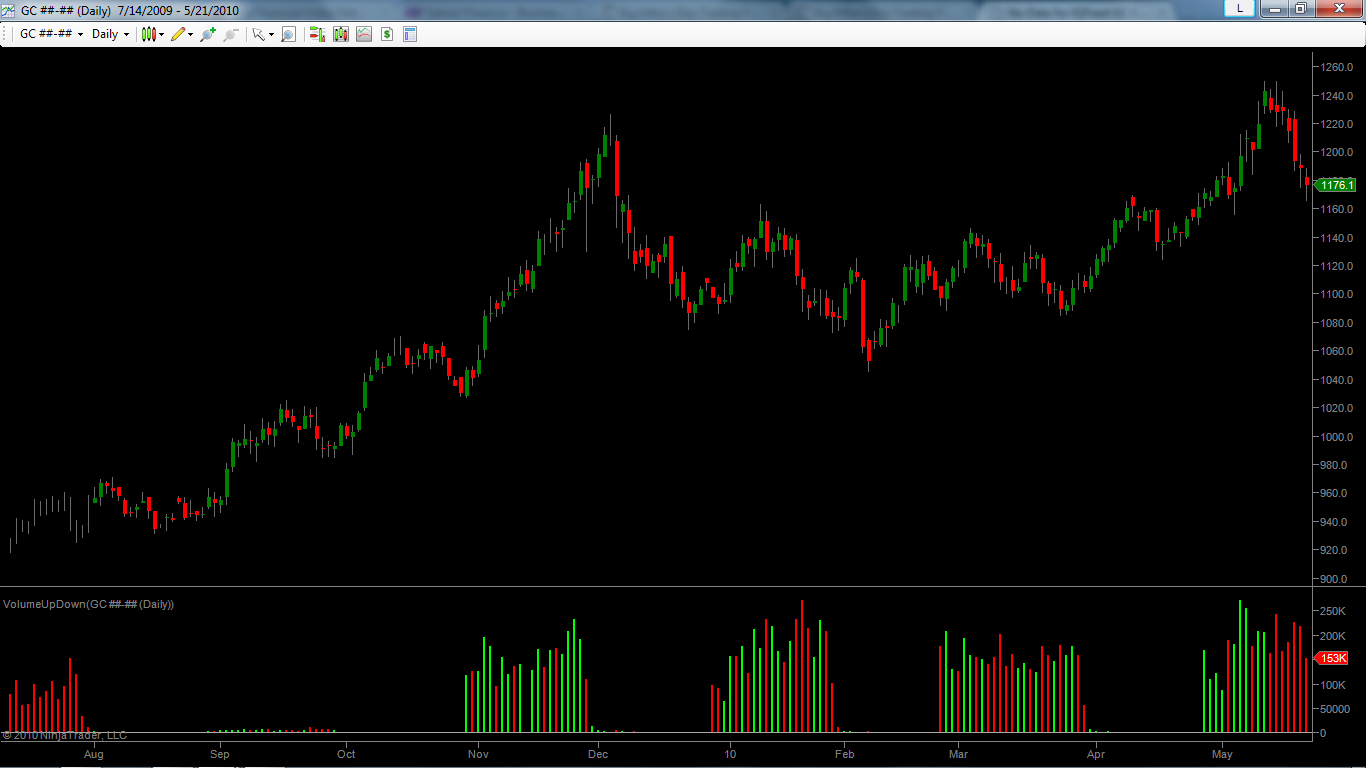
Task: Click the 1160.0 price axis label
Action: (1337, 210)
